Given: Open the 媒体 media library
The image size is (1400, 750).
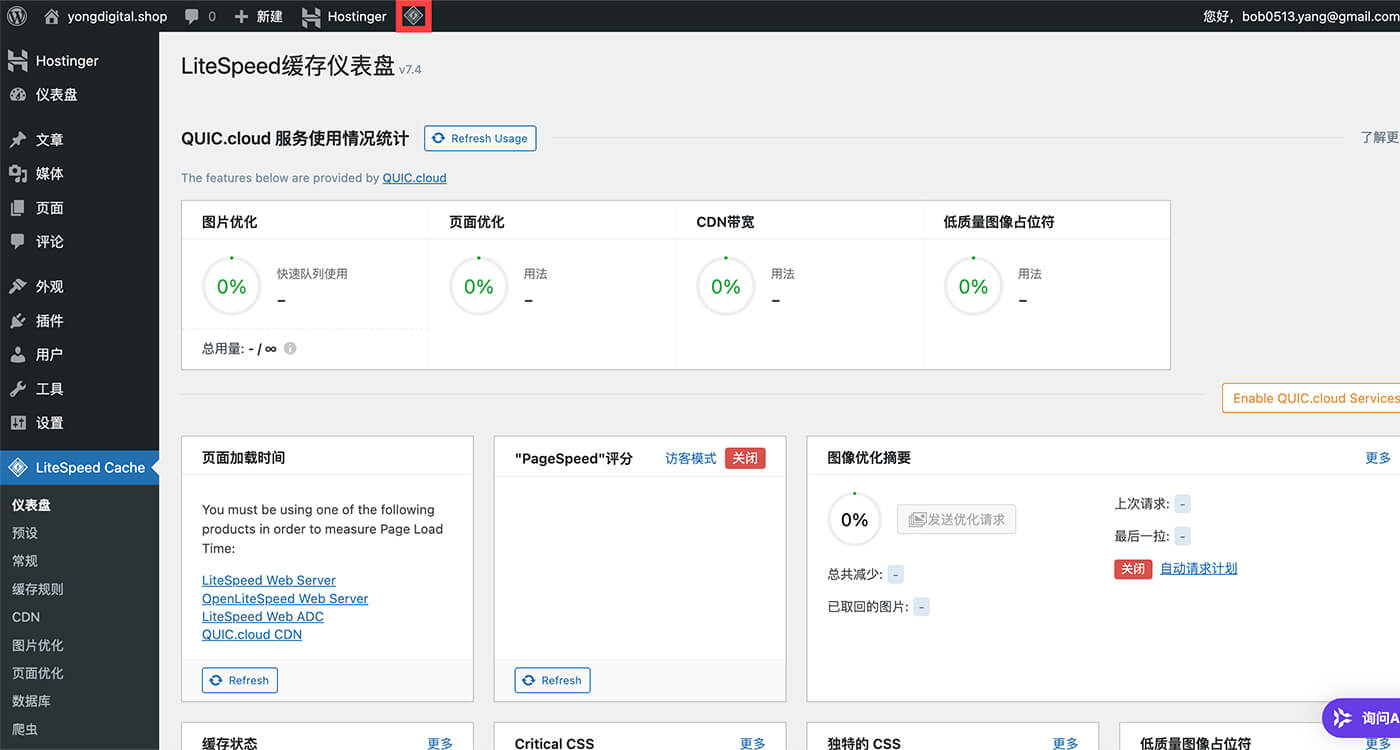Looking at the screenshot, I should (x=79, y=174).
